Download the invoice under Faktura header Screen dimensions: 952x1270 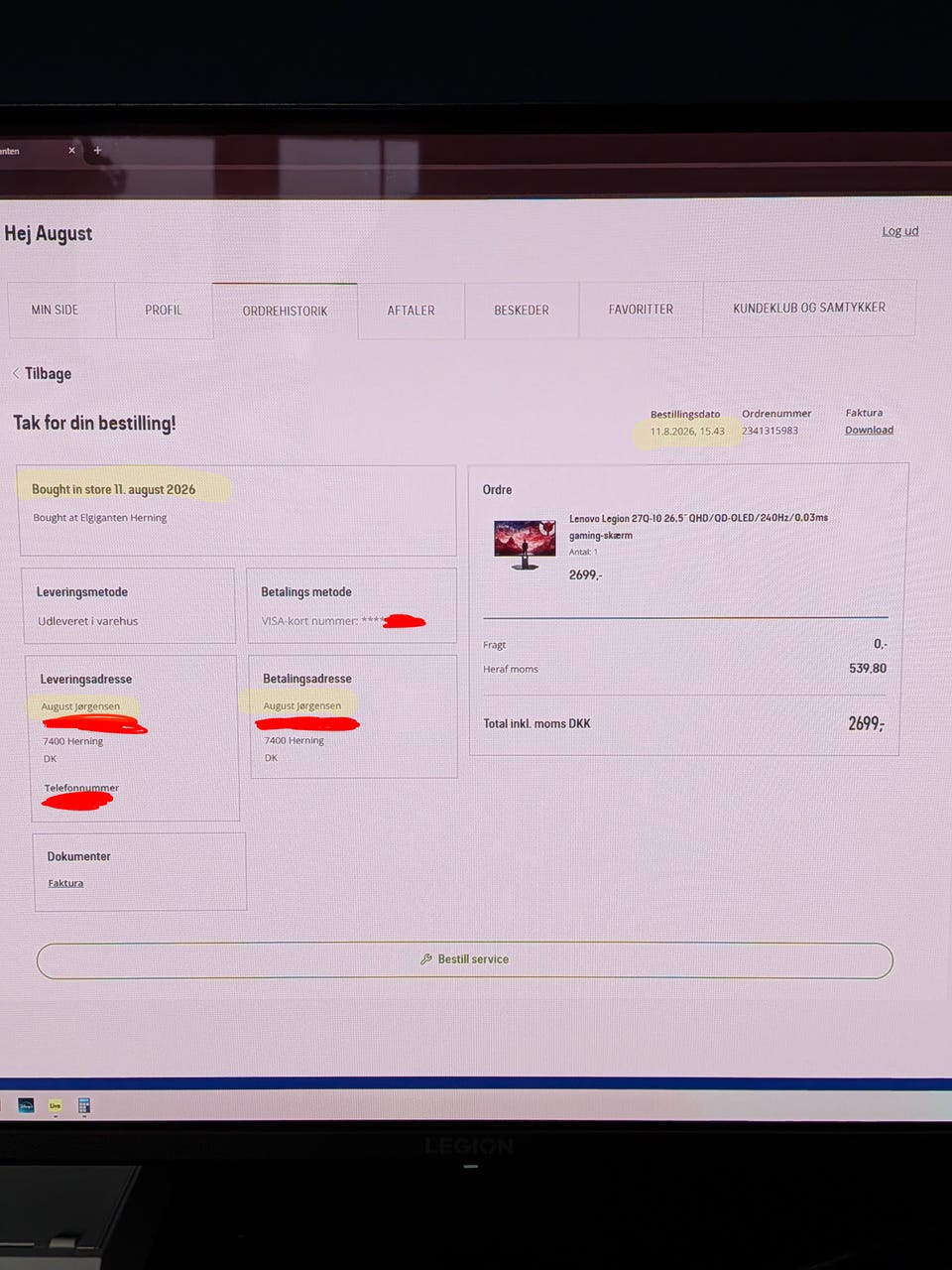coord(869,430)
